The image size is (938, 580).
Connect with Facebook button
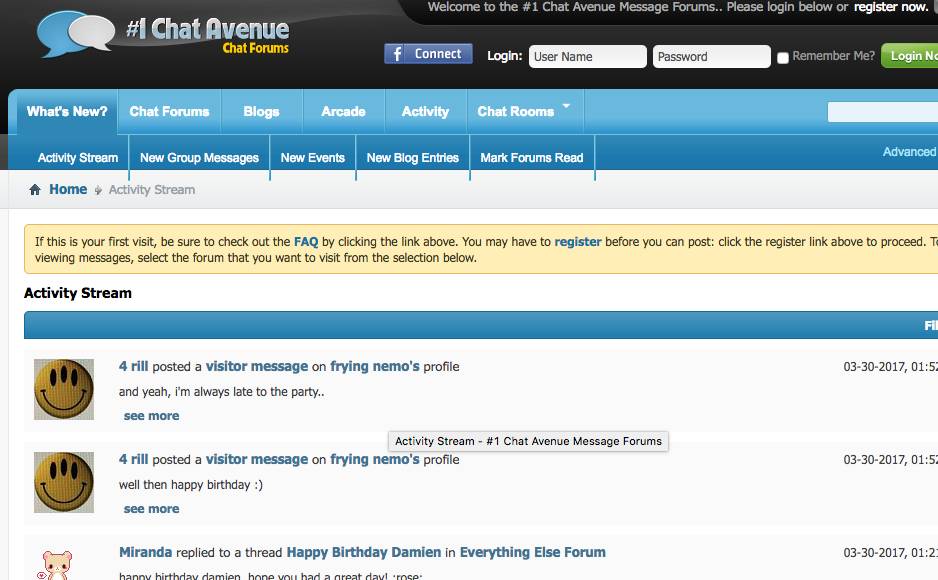(428, 54)
